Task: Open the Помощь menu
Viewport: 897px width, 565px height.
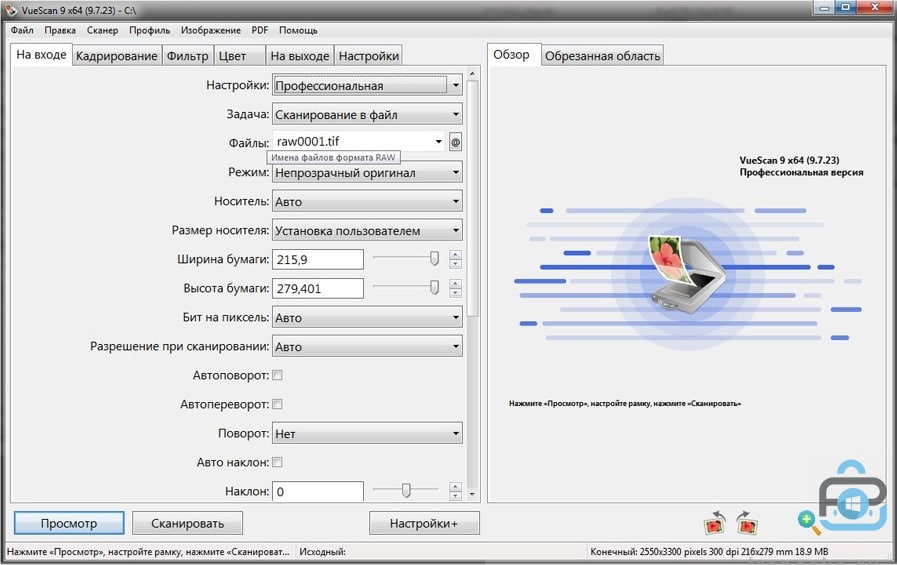Action: [298, 30]
